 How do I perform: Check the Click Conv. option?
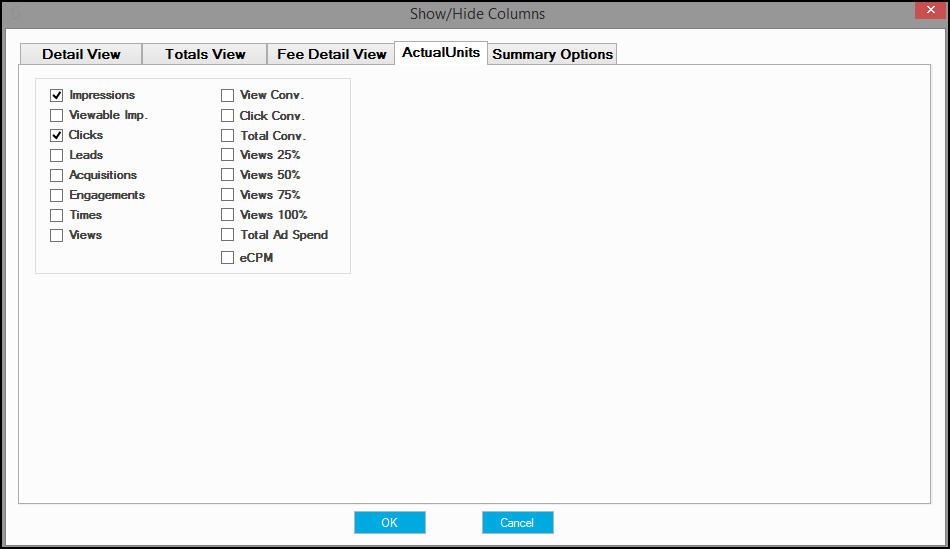[x=227, y=115]
